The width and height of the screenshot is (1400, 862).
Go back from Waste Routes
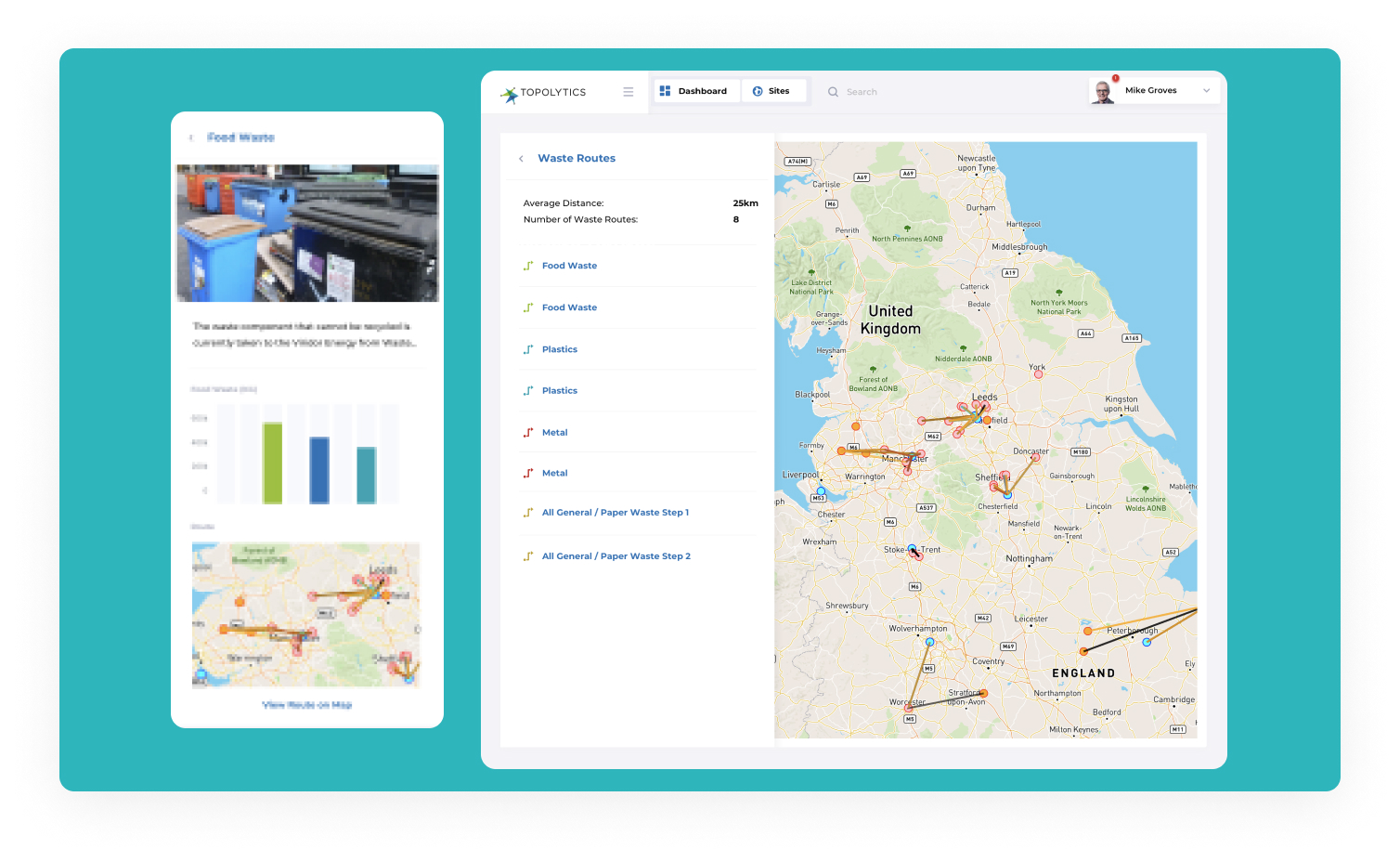tap(521, 159)
